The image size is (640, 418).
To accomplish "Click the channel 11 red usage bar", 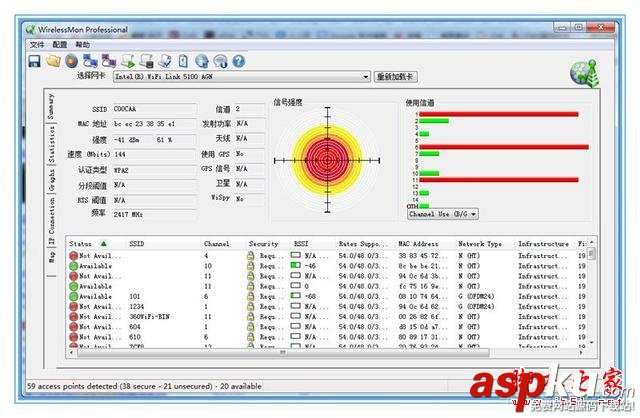I will coord(499,180).
